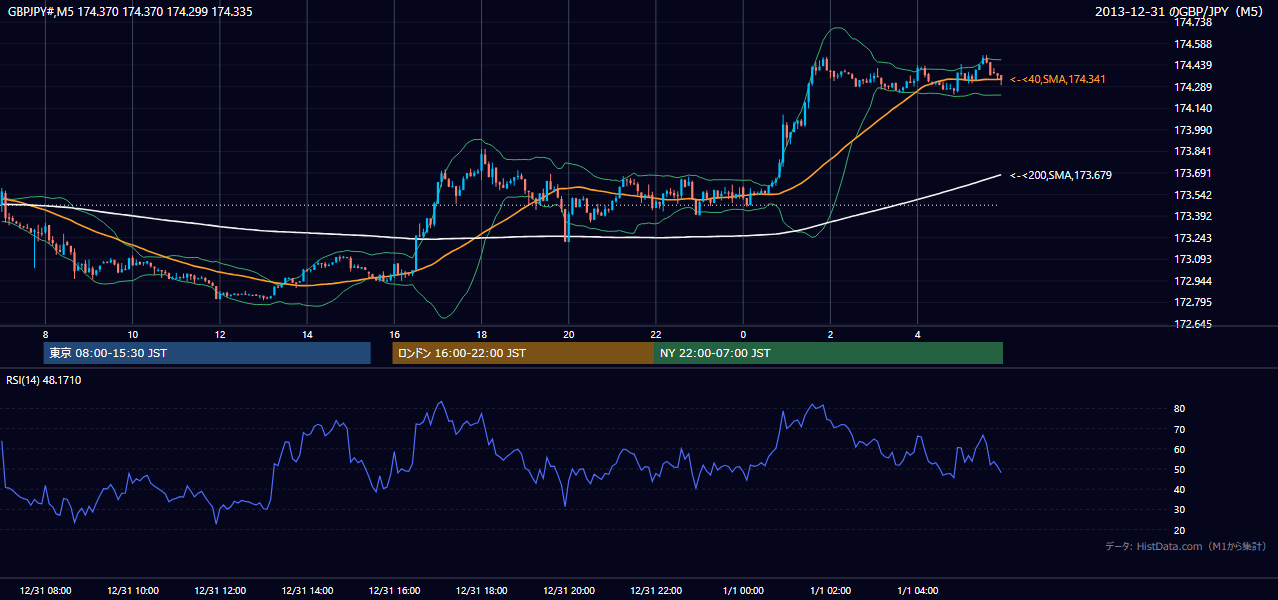This screenshot has height=600, width=1278.
Task: Click the hour label 14 on chart axis
Action: (307, 334)
